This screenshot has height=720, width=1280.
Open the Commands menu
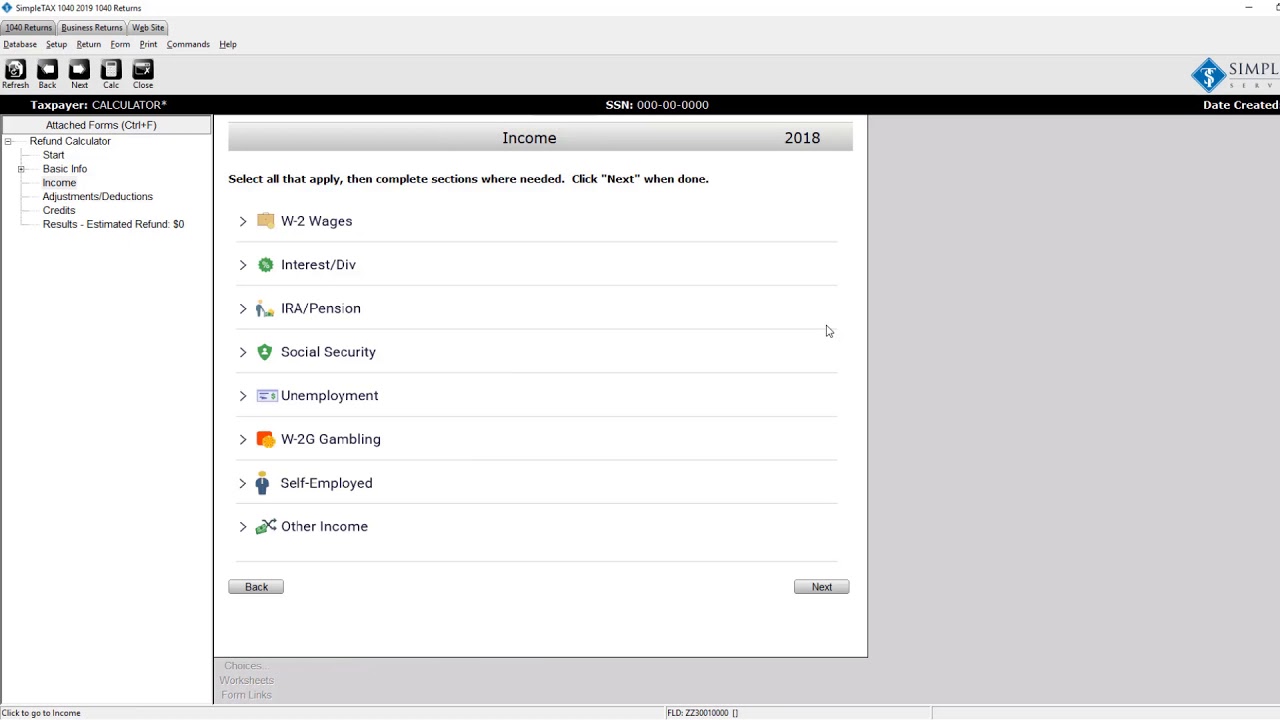pos(188,44)
